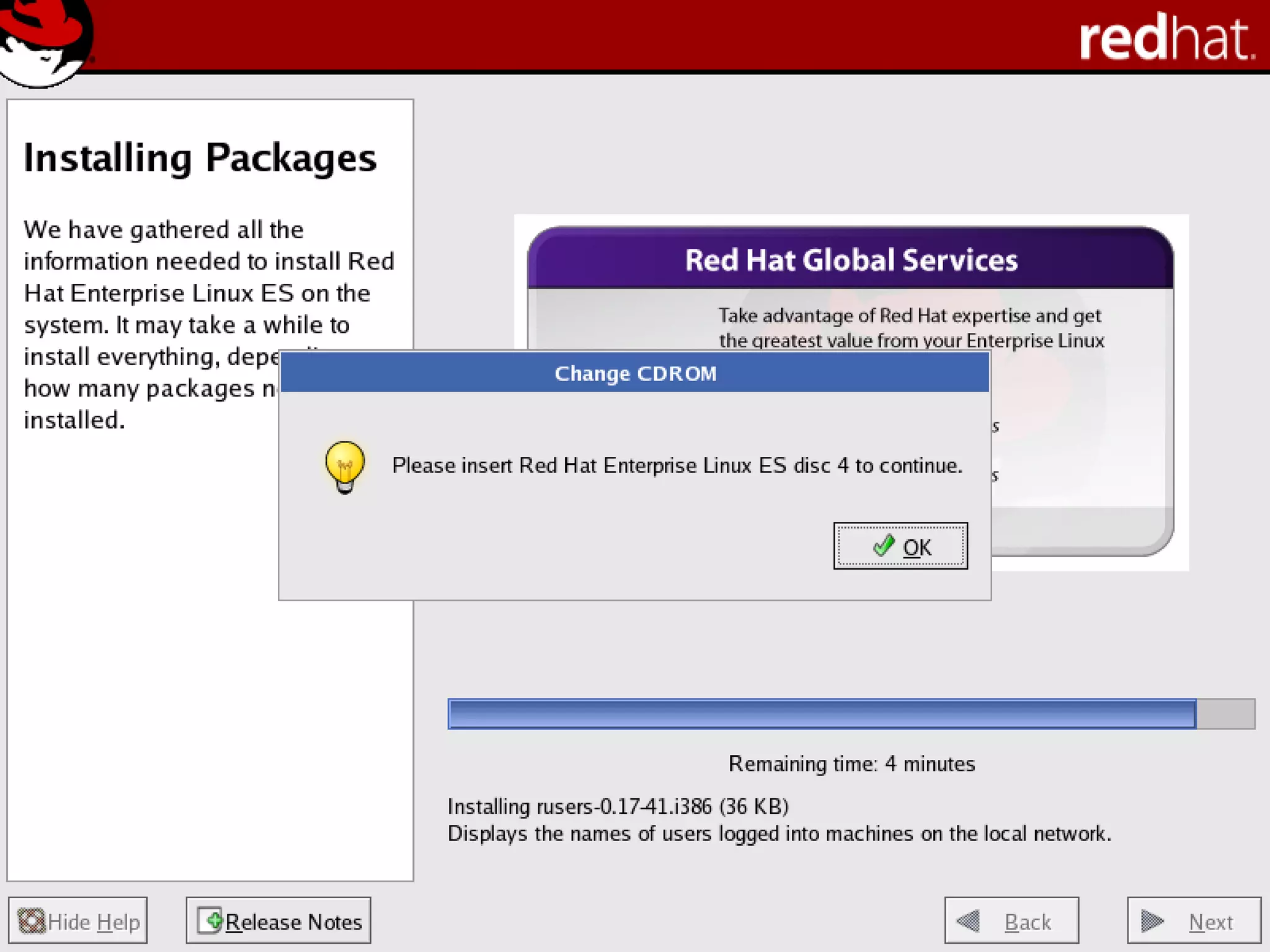Open the Release Notes
This screenshot has width=1270, height=952.
pos(278,921)
